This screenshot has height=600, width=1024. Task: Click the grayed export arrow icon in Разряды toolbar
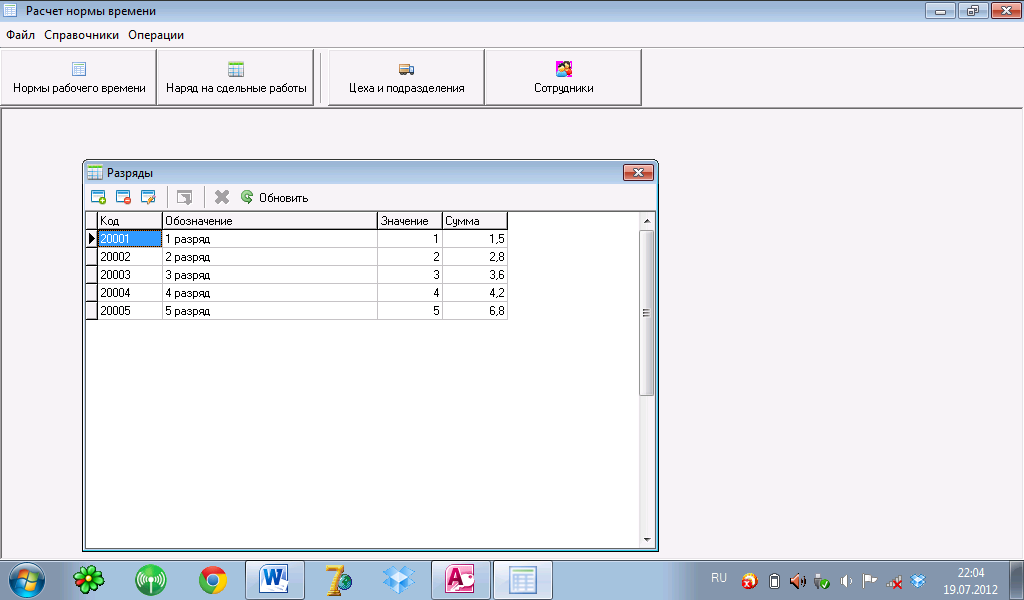pos(185,197)
